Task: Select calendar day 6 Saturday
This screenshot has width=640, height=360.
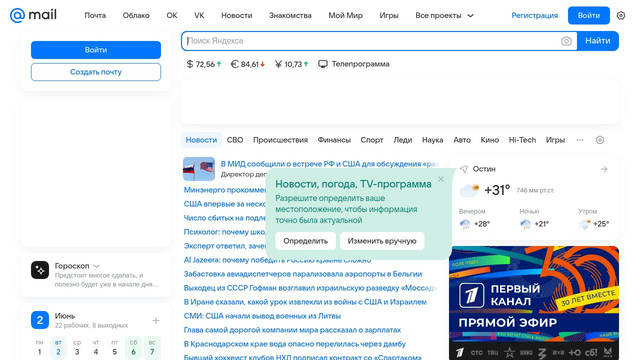Action: [133, 348]
